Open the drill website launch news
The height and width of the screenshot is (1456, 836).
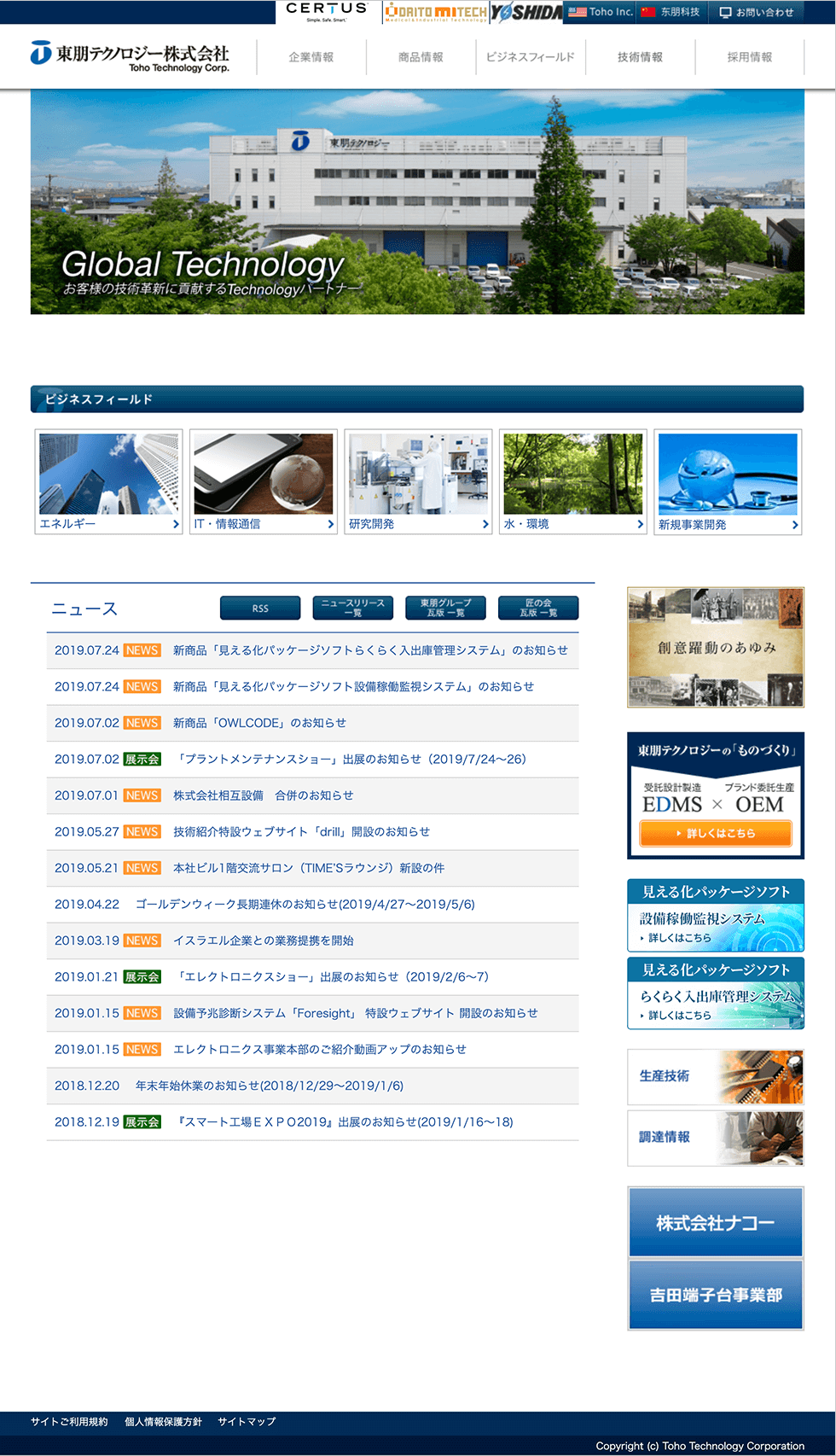[x=301, y=831]
